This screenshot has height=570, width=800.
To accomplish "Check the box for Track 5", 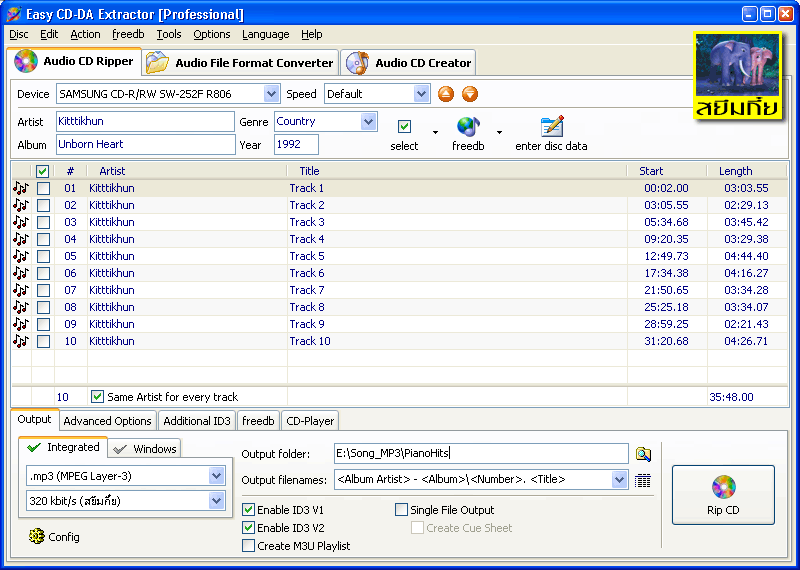I will (43, 256).
